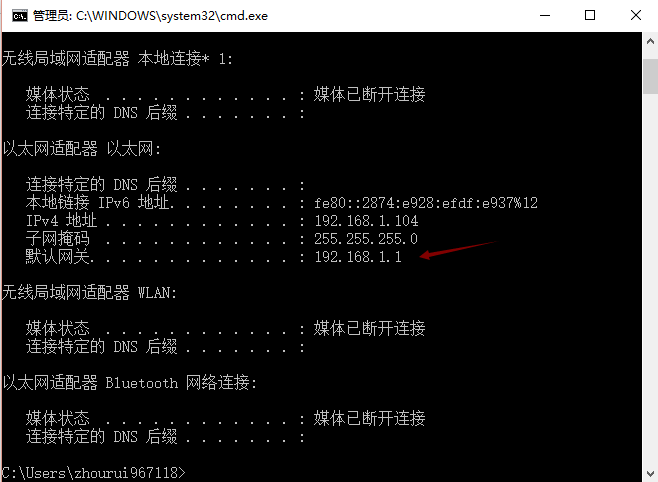The image size is (658, 482).
Task: Click the IPv6 address fe80::2874 value
Action: coord(426,203)
